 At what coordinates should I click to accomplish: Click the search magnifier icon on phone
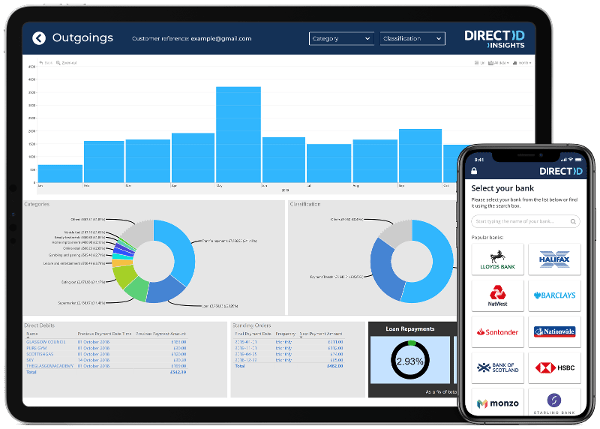pos(573,222)
